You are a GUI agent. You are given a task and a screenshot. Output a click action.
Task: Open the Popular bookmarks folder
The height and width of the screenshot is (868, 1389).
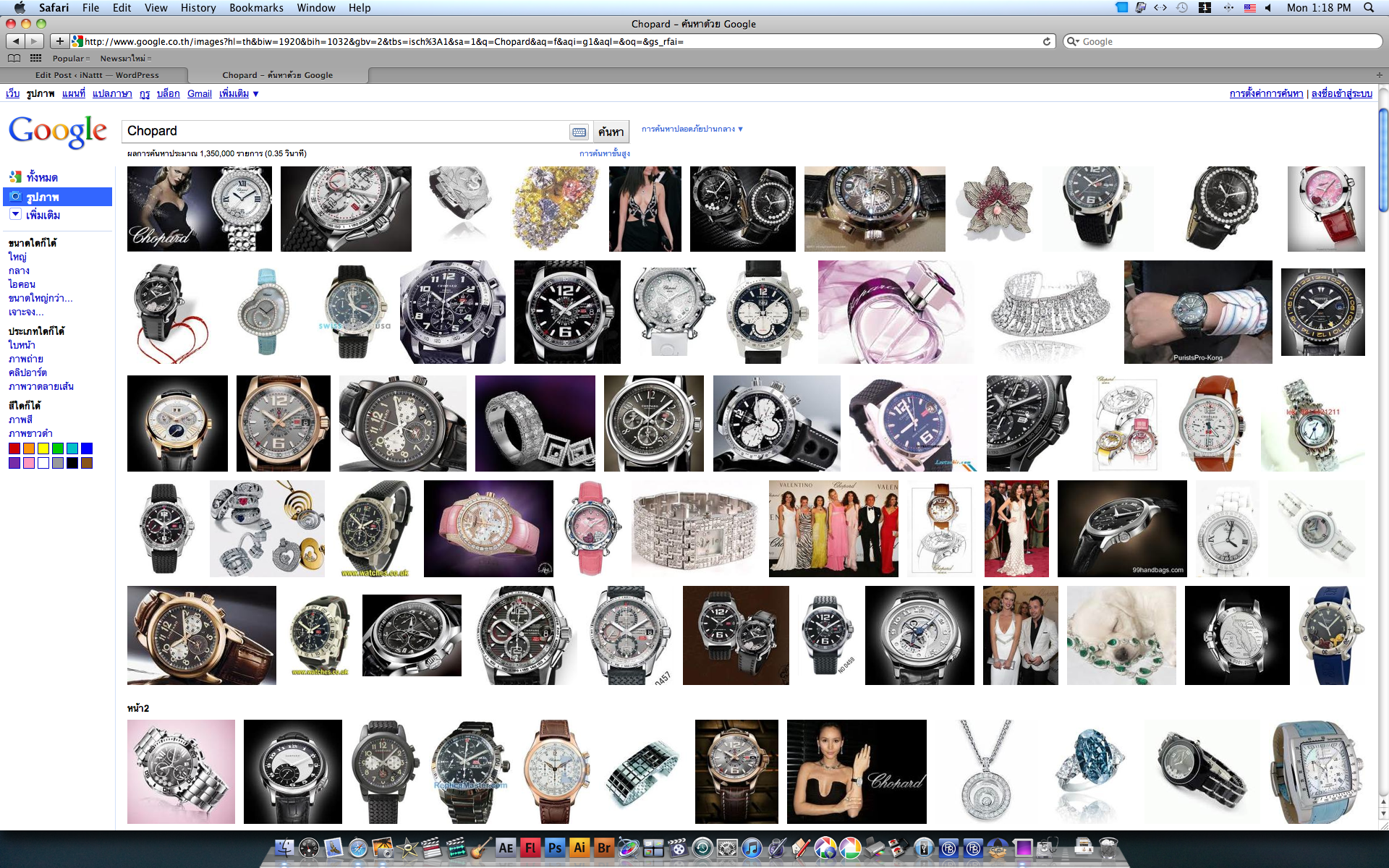click(x=71, y=59)
